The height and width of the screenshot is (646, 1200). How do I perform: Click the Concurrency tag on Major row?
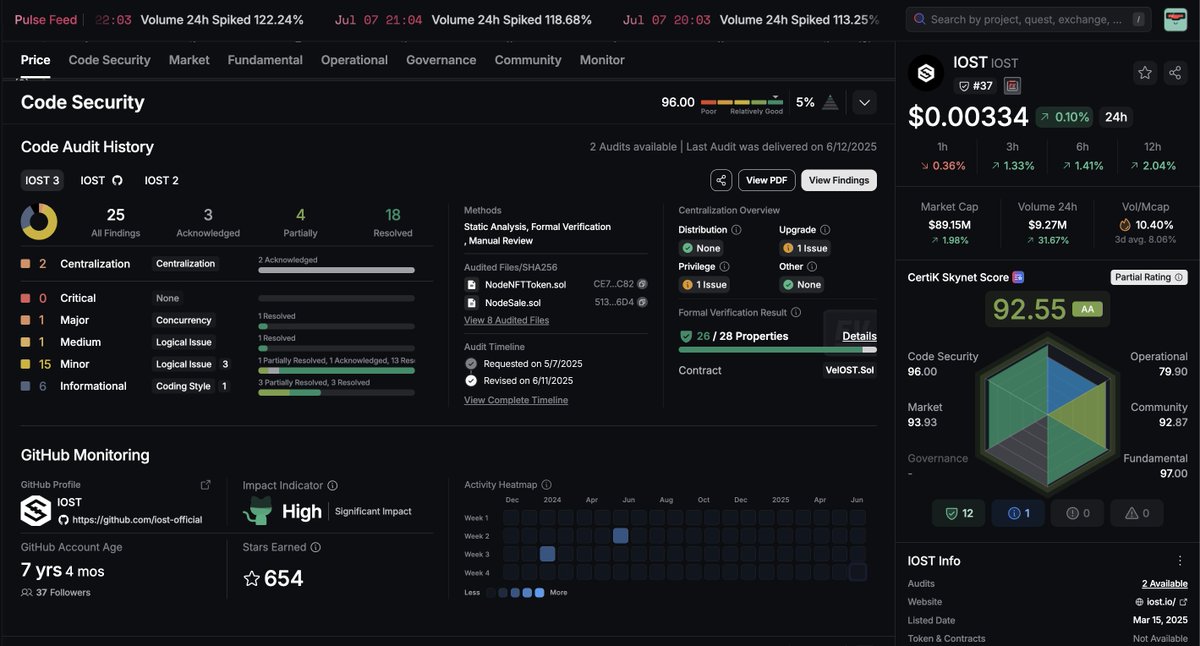click(x=184, y=320)
